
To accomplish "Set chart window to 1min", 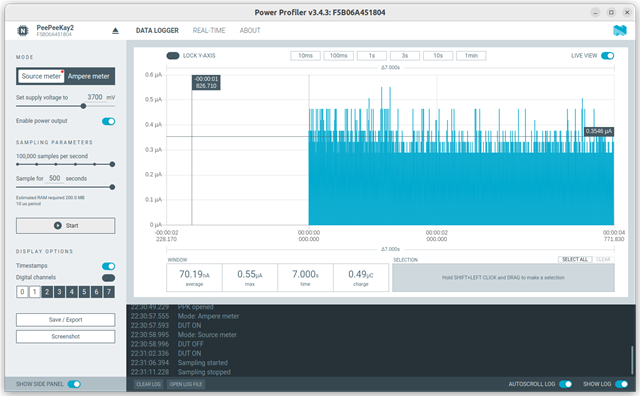I will point(471,56).
